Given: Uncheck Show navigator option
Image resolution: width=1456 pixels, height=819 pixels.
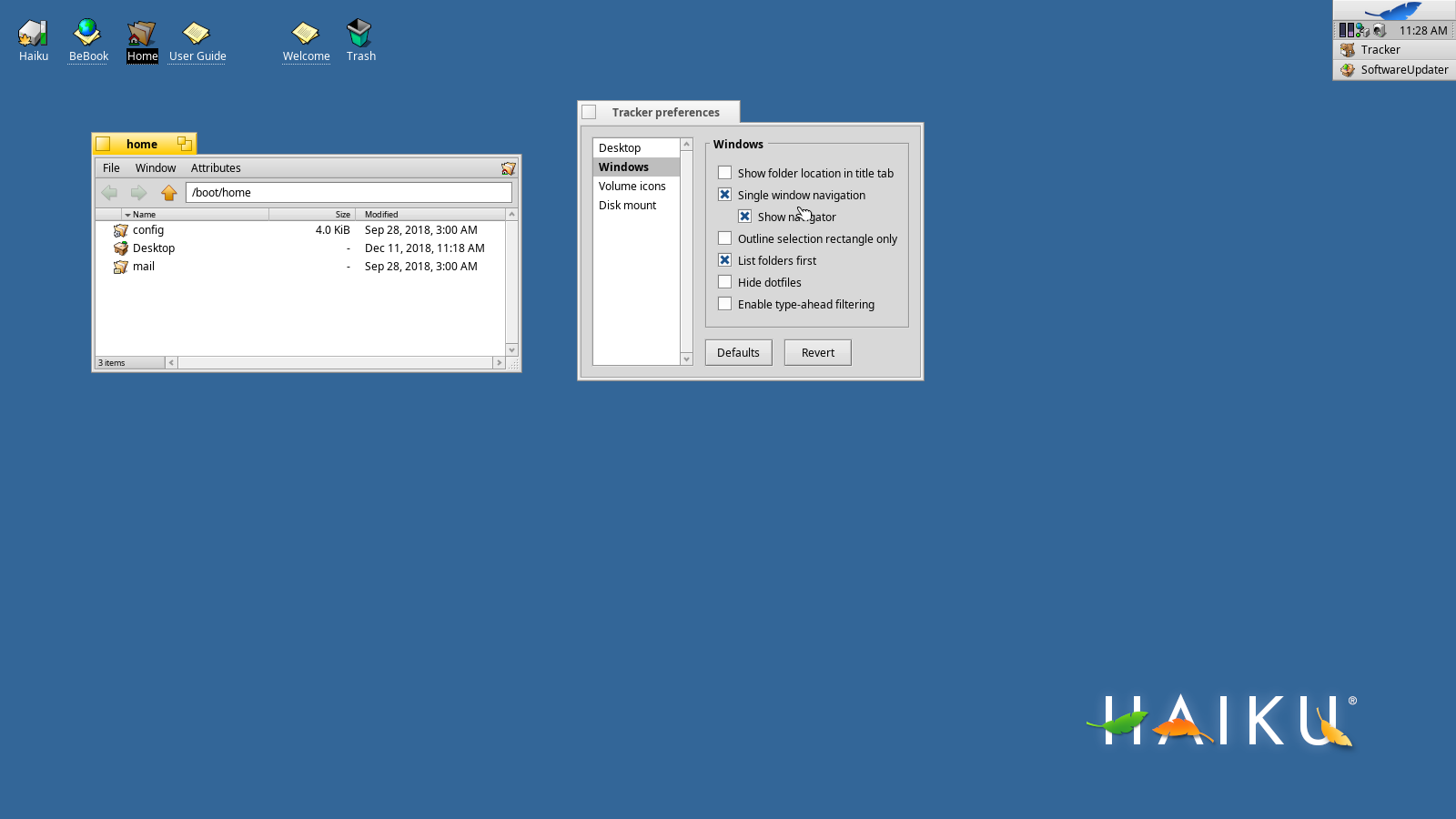Looking at the screenshot, I should [744, 217].
